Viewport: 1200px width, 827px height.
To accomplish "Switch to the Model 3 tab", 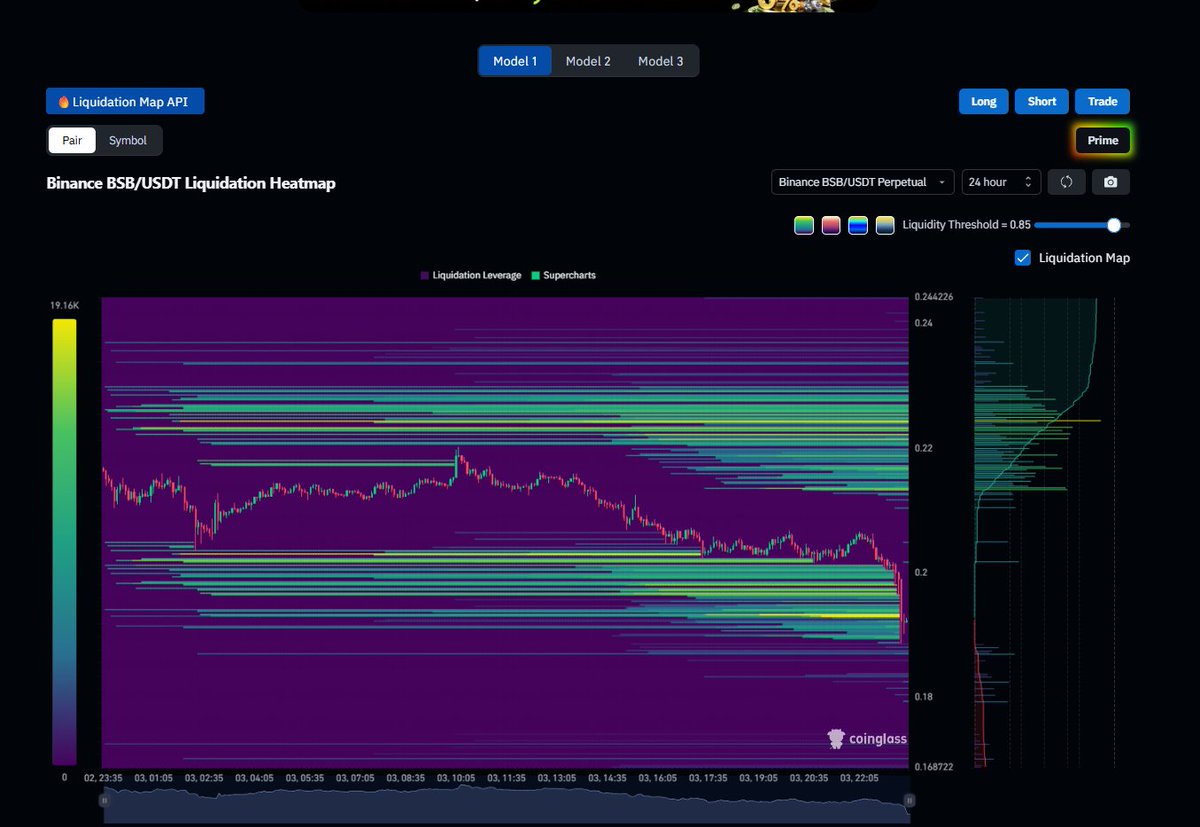I will pyautogui.click(x=660, y=61).
